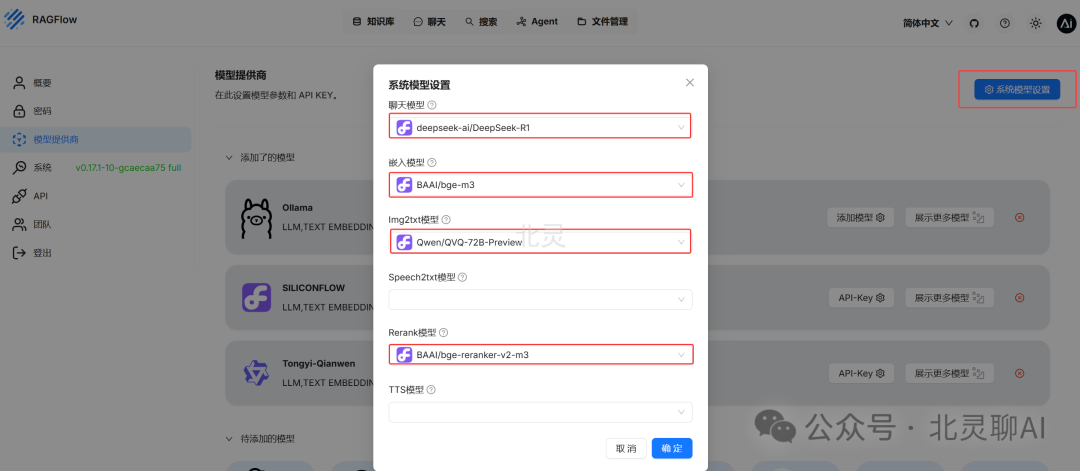The image size is (1080, 471).
Task: Select 系统 in the sidebar
Action: tap(96, 167)
